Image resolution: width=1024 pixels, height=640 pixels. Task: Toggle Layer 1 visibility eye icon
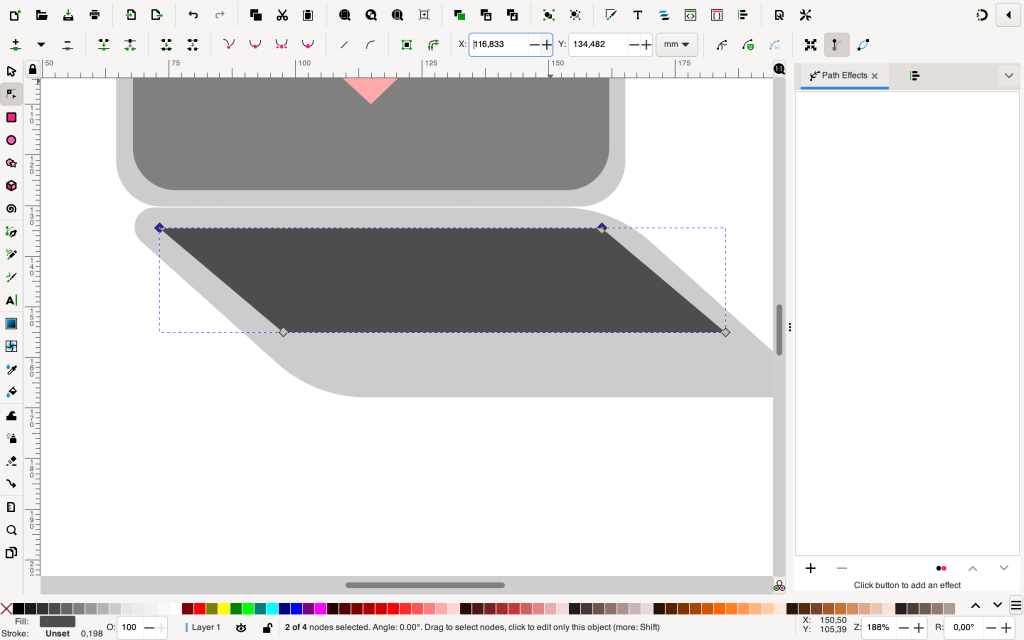[x=241, y=628]
